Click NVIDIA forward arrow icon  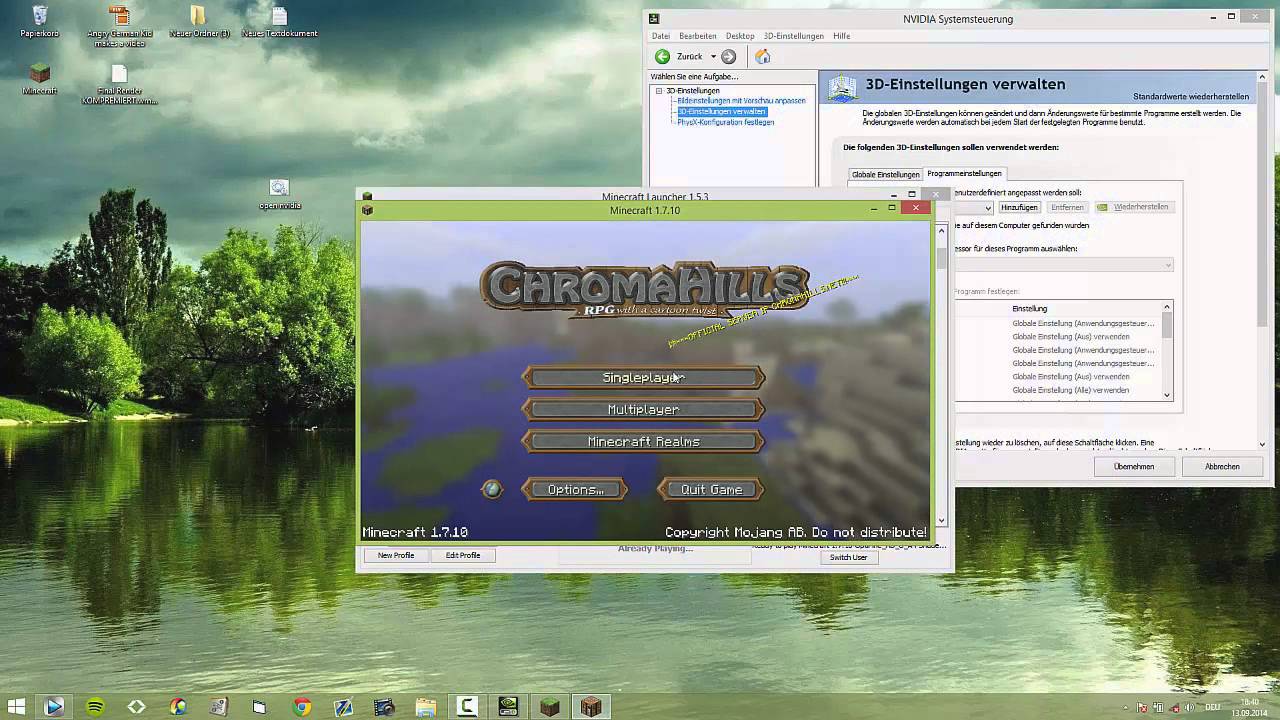[729, 56]
